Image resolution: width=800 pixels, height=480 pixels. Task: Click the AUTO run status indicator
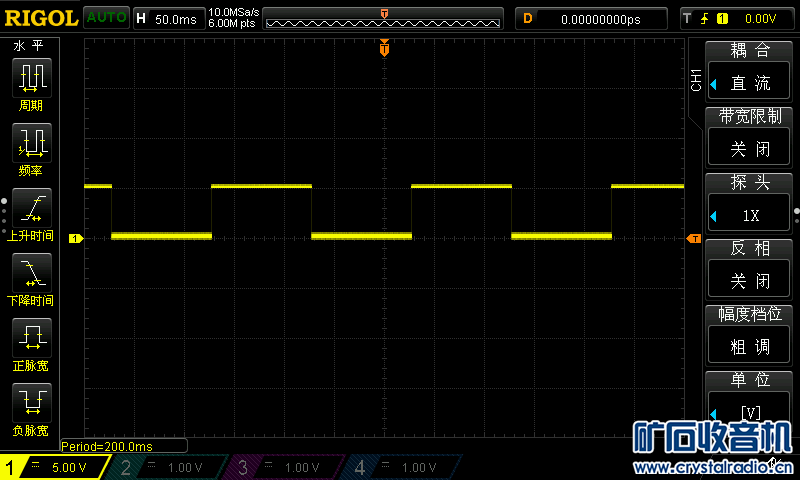pos(106,17)
